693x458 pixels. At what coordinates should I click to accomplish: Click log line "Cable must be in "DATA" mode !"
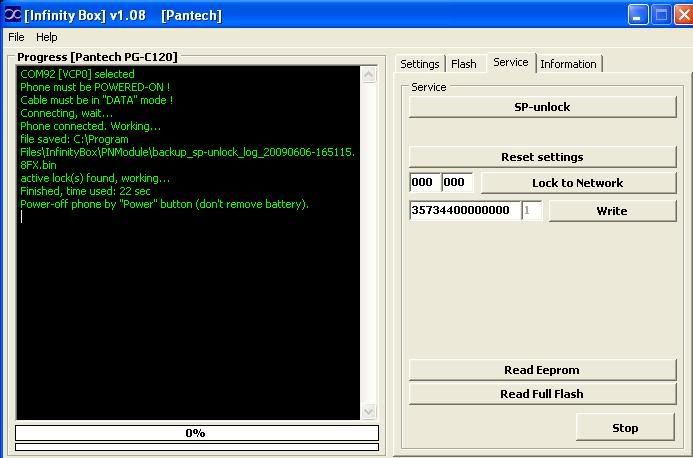(x=97, y=100)
